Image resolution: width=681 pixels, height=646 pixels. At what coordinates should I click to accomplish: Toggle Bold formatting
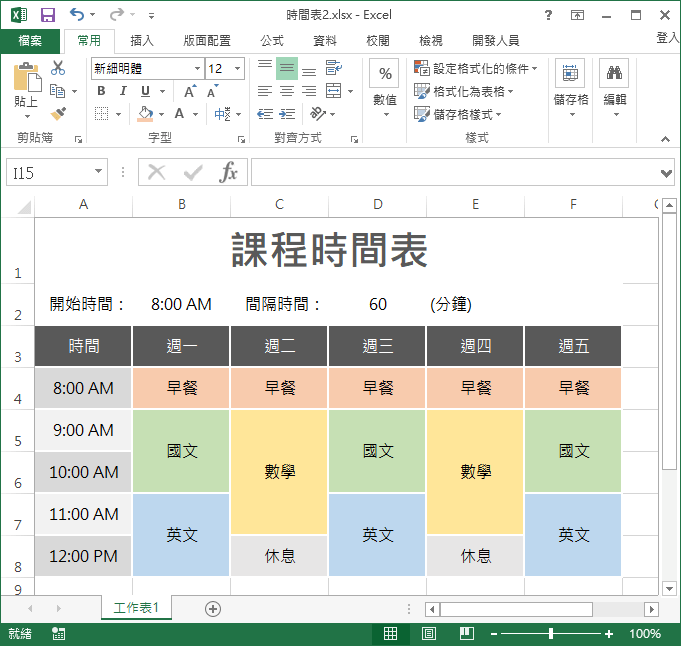coord(101,91)
